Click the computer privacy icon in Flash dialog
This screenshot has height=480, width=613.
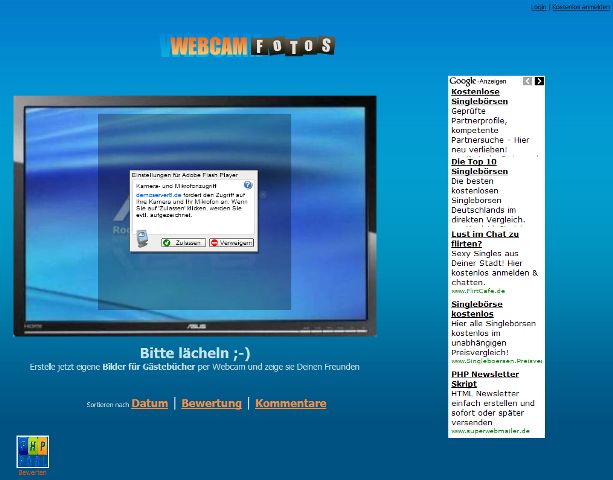[x=142, y=238]
